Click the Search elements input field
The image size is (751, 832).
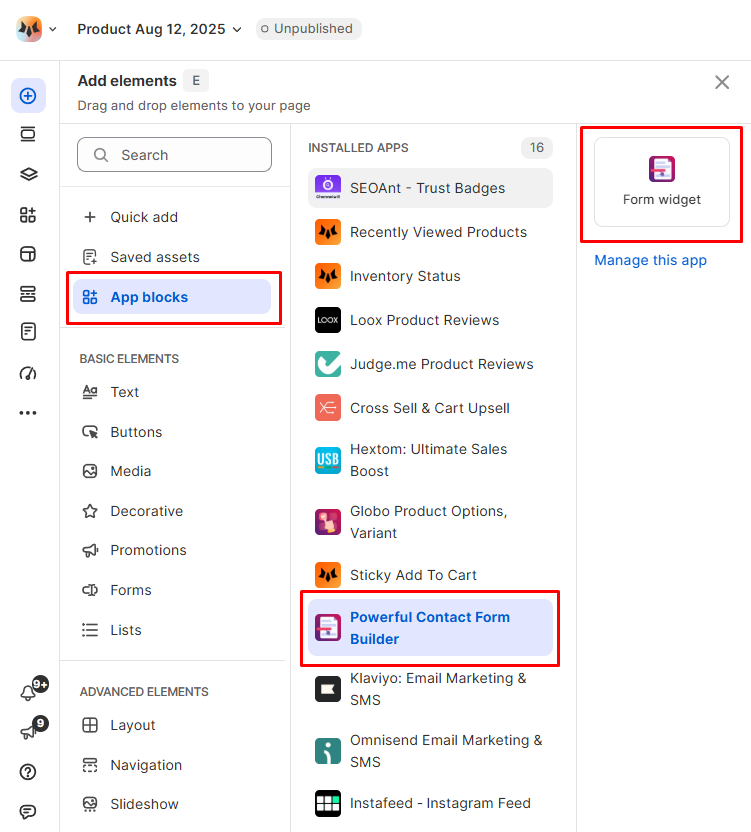coord(175,155)
